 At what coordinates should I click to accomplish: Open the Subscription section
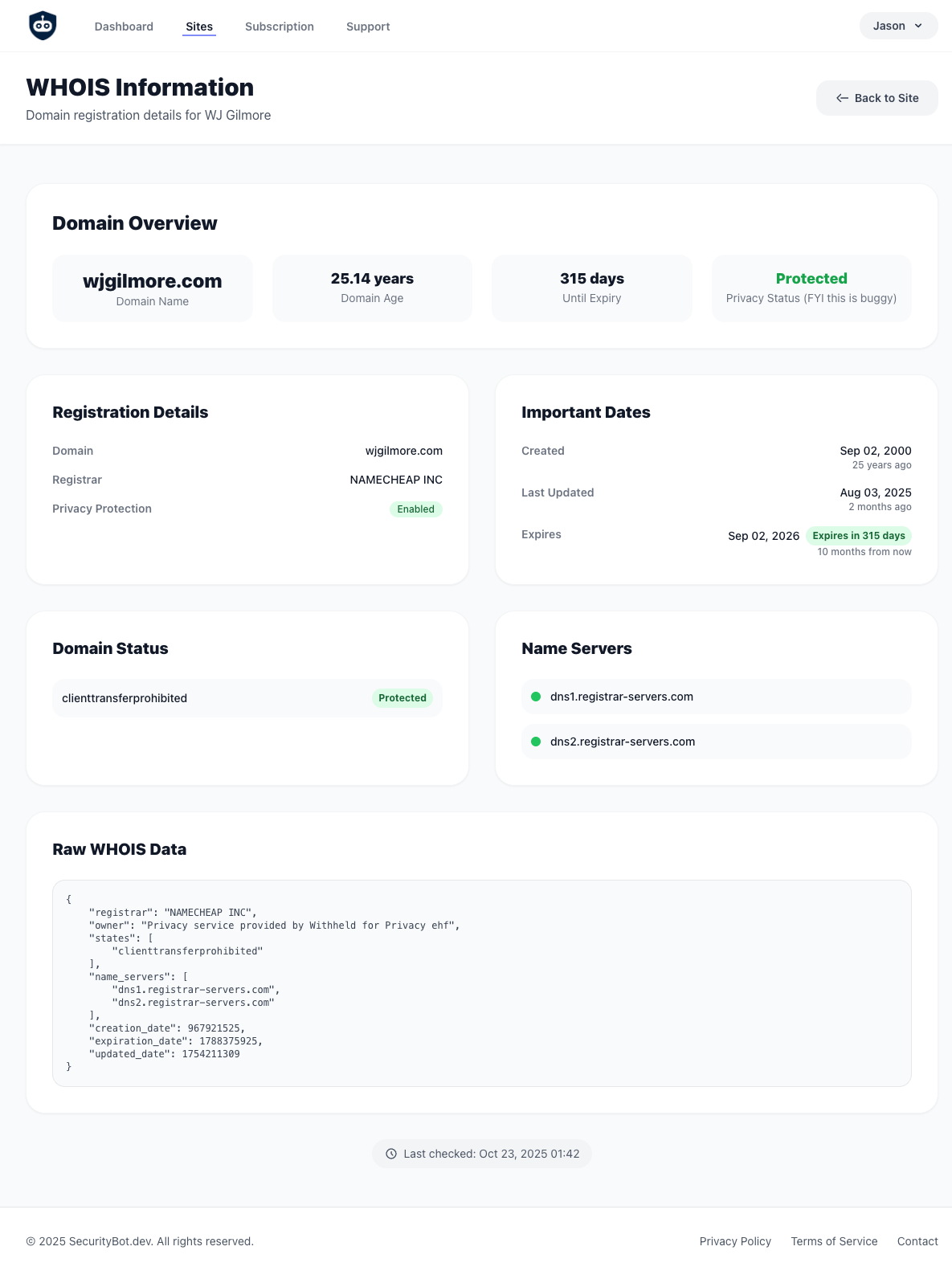(x=279, y=26)
